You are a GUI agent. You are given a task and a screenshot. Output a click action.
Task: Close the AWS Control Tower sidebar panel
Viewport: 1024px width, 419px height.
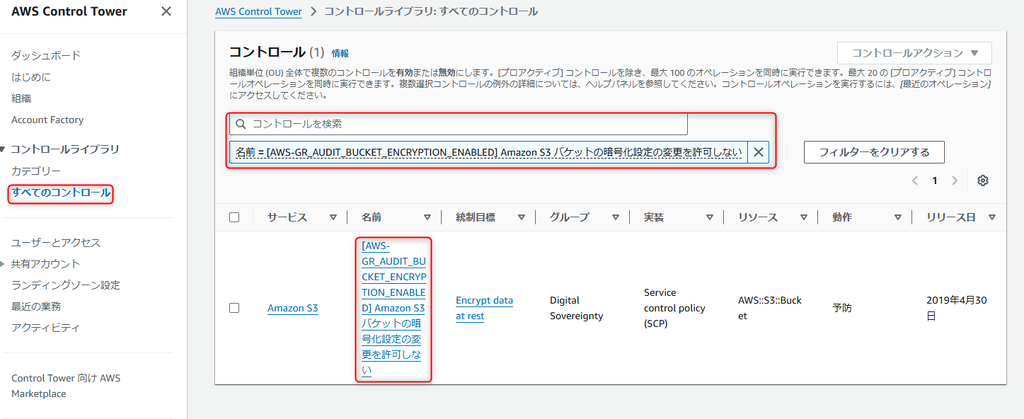click(x=166, y=11)
